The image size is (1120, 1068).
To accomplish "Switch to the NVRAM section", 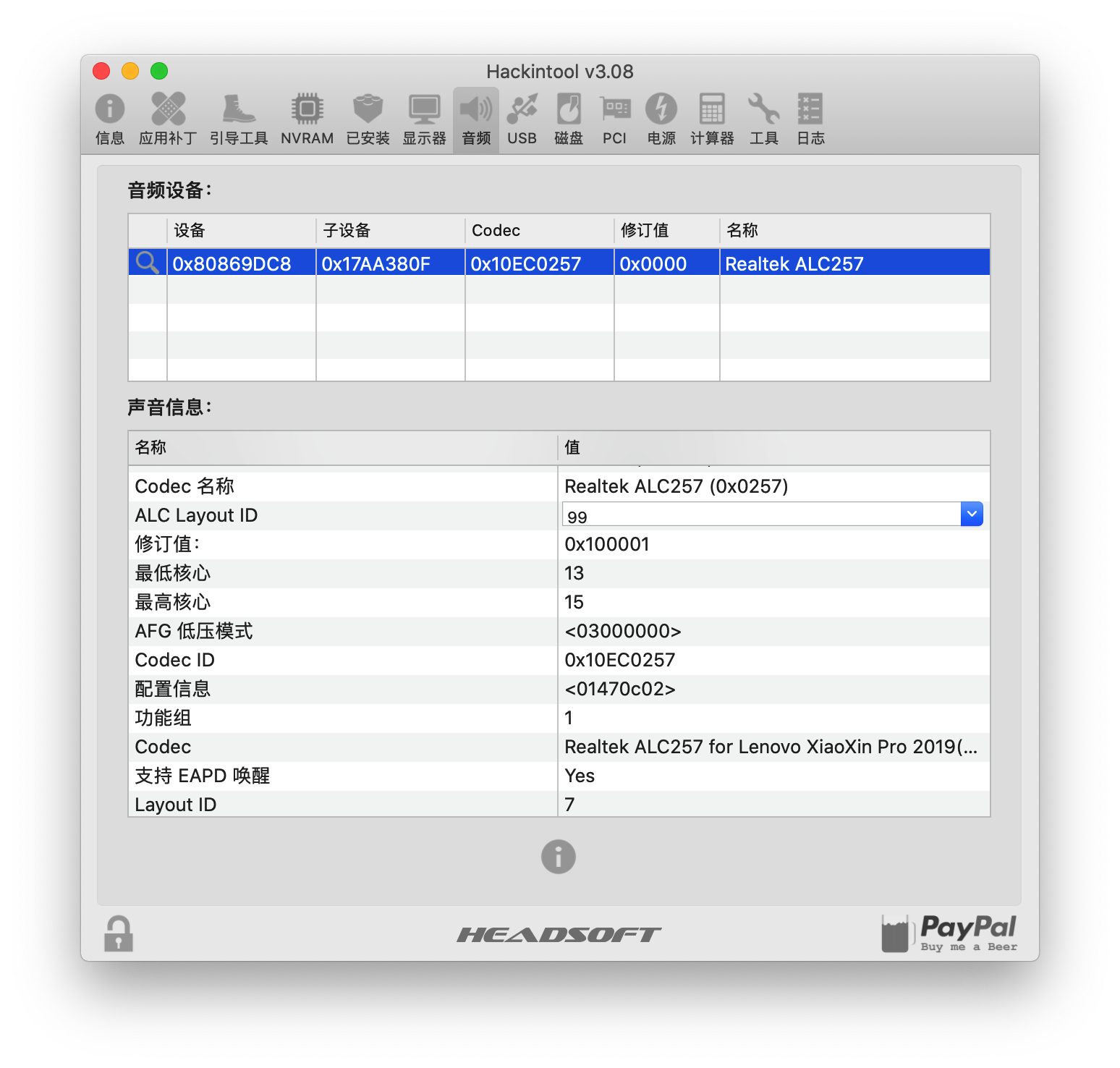I will (x=307, y=120).
